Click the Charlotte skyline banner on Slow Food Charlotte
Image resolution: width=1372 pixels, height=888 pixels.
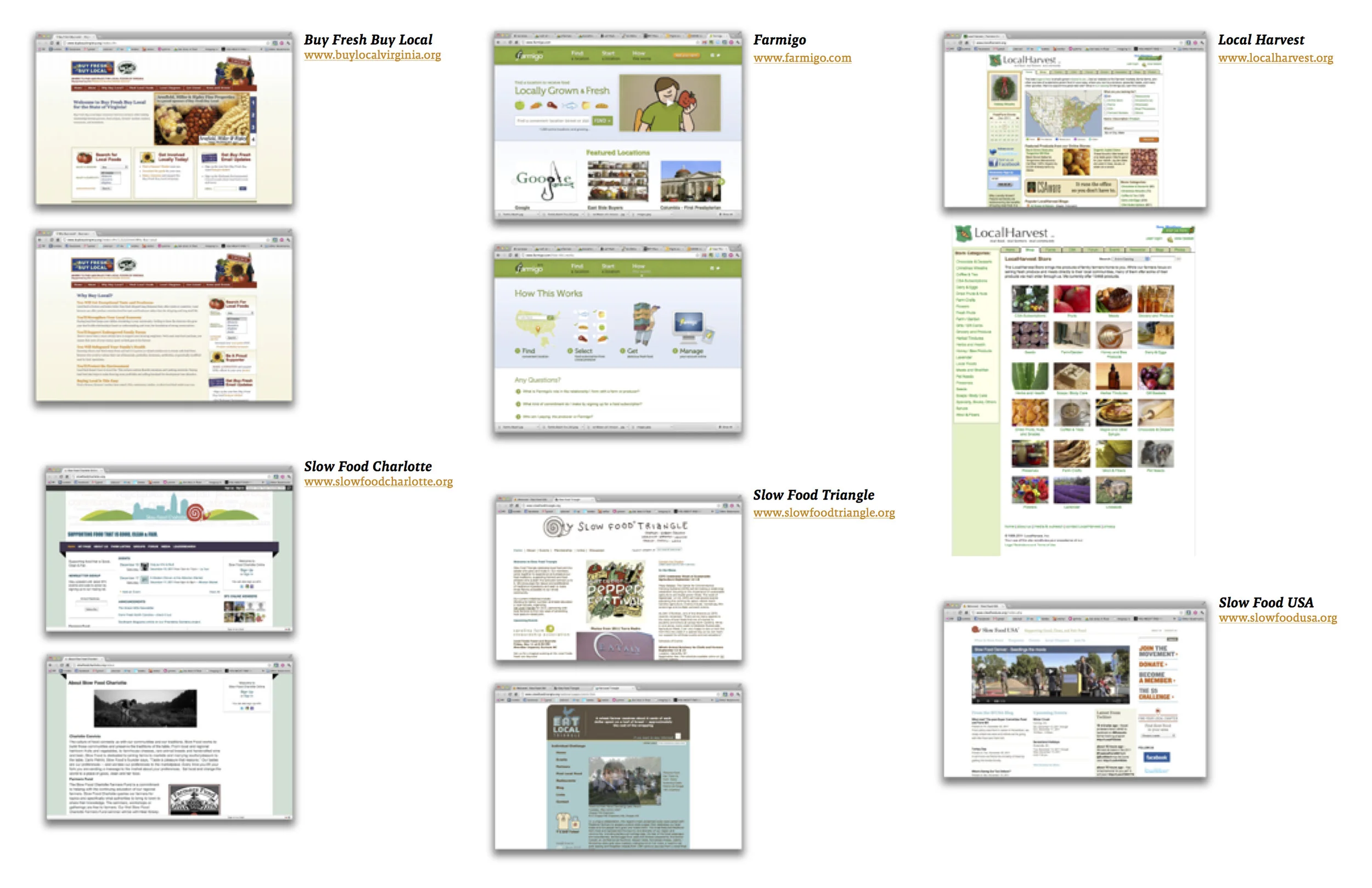(169, 509)
